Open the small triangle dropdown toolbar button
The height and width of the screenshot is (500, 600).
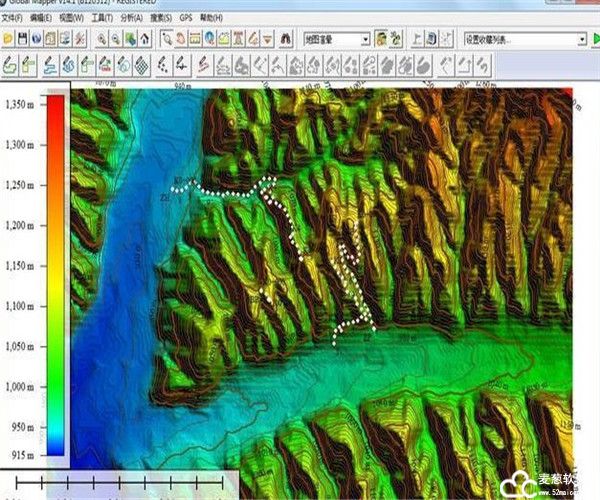(267, 39)
